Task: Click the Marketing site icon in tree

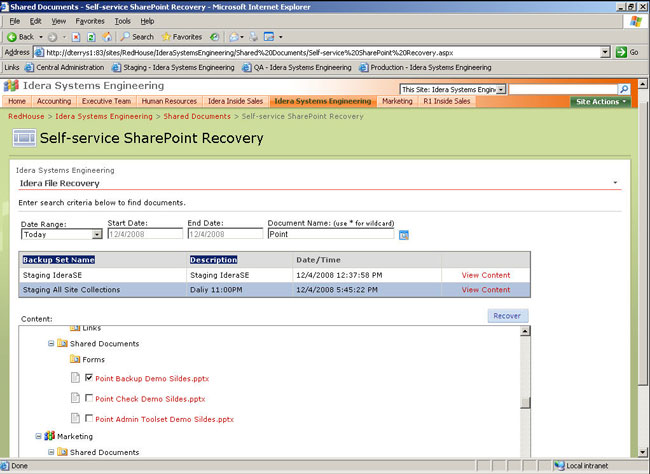Action: [x=49, y=435]
